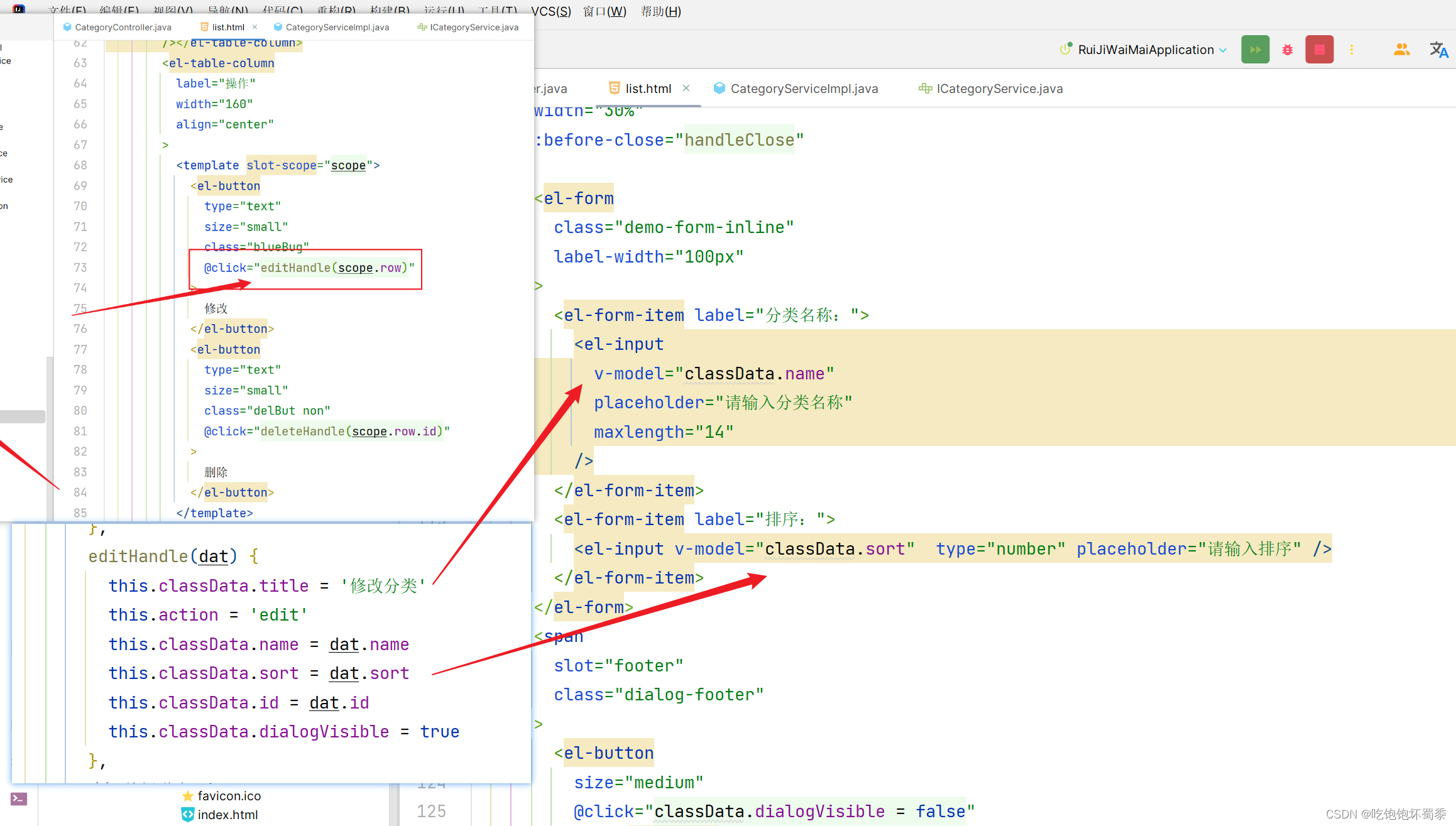
Task: Open Code With Me people icon
Action: 1401,50
